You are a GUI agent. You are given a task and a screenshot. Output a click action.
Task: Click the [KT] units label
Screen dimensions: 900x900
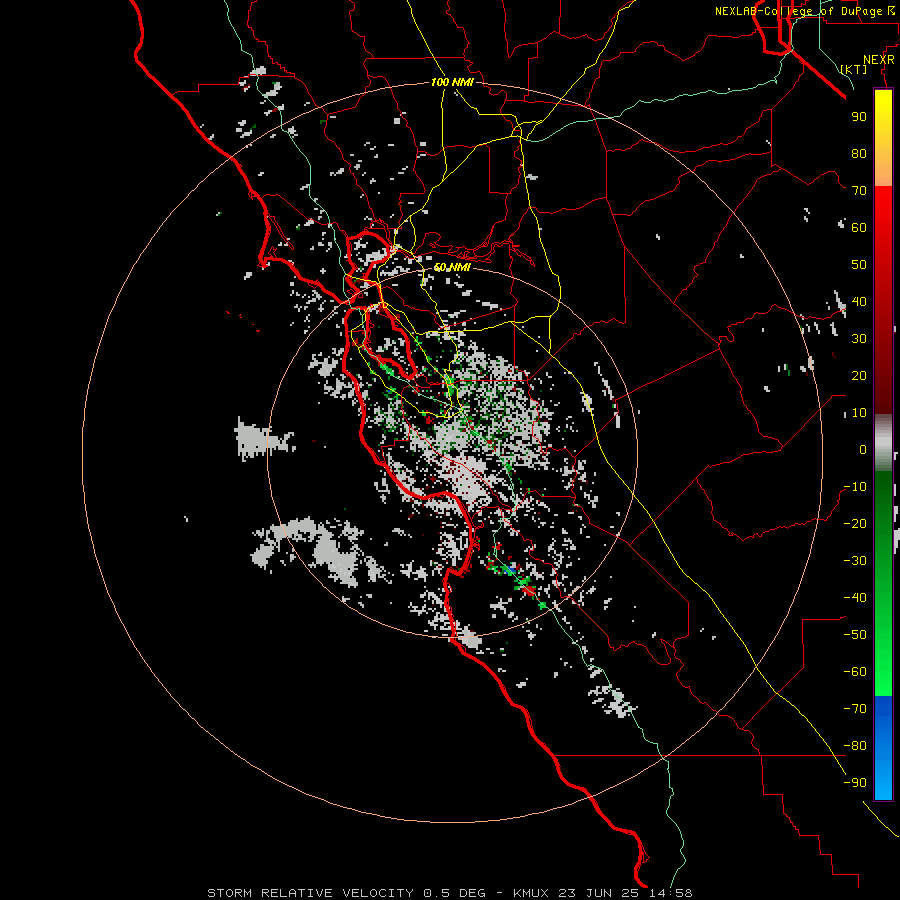(x=854, y=69)
